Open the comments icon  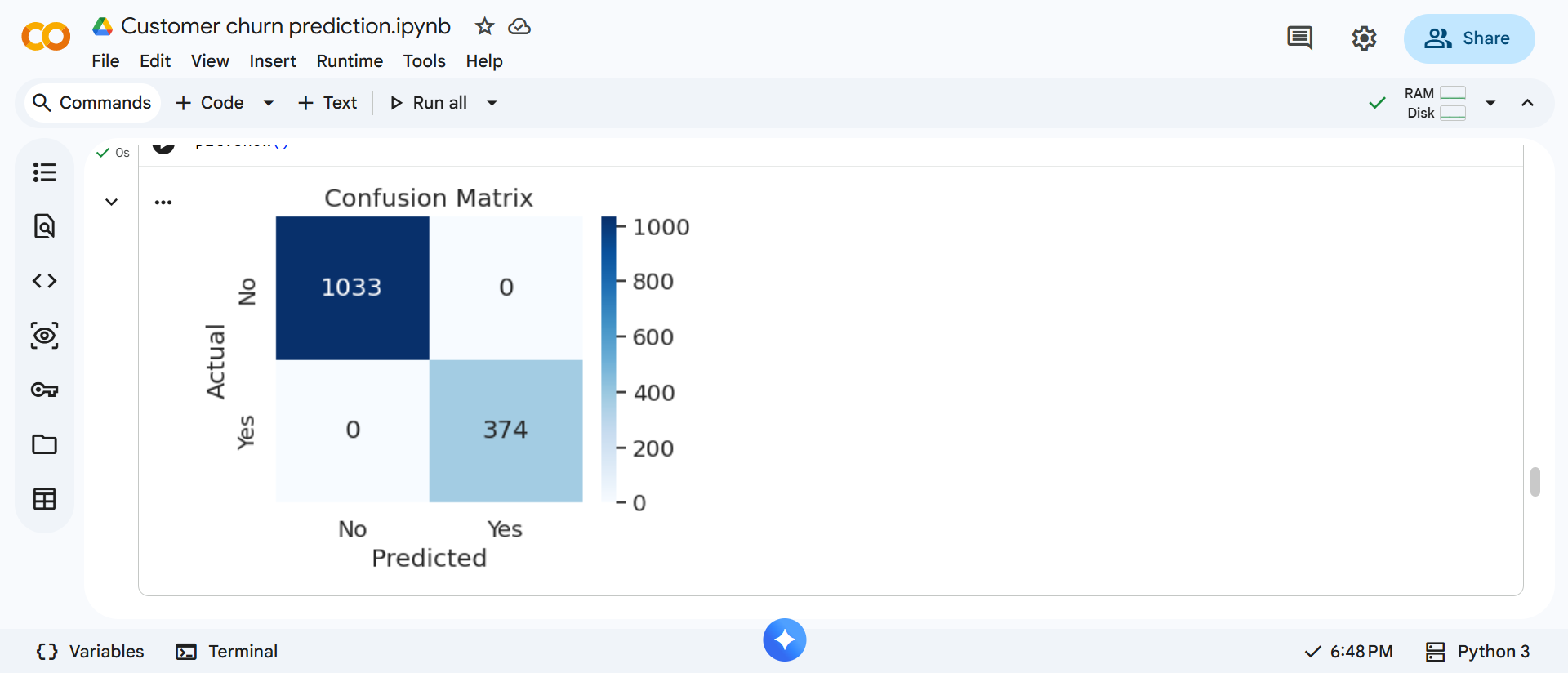(1299, 38)
